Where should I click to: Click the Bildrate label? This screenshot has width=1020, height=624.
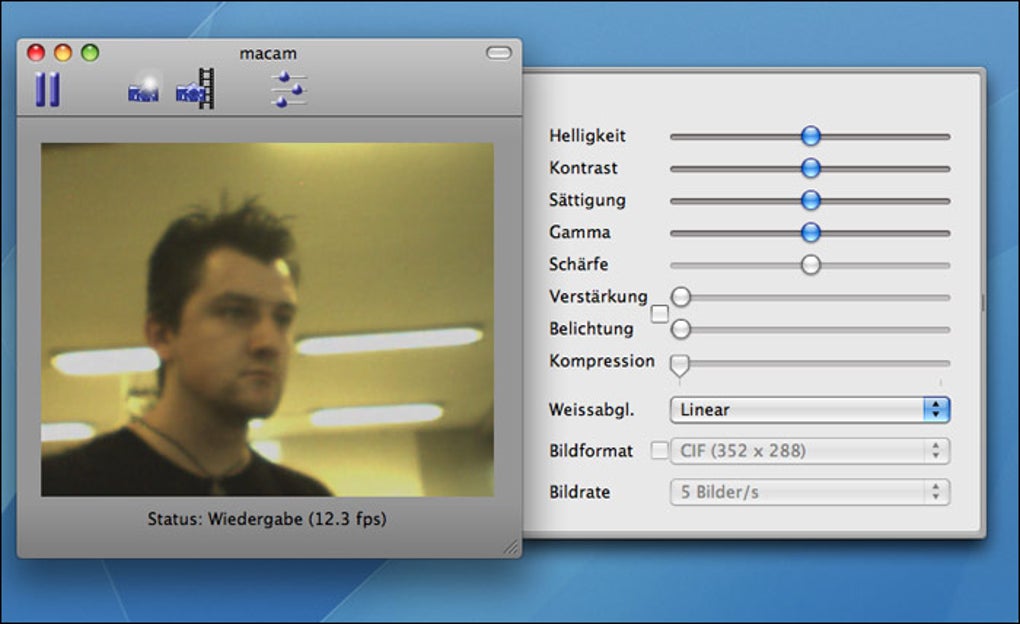(580, 492)
